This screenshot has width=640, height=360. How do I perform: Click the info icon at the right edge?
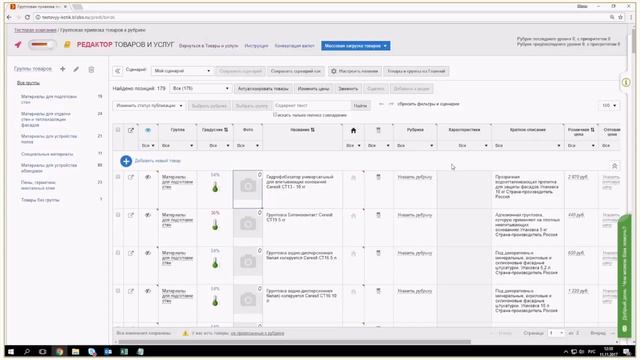626,82
